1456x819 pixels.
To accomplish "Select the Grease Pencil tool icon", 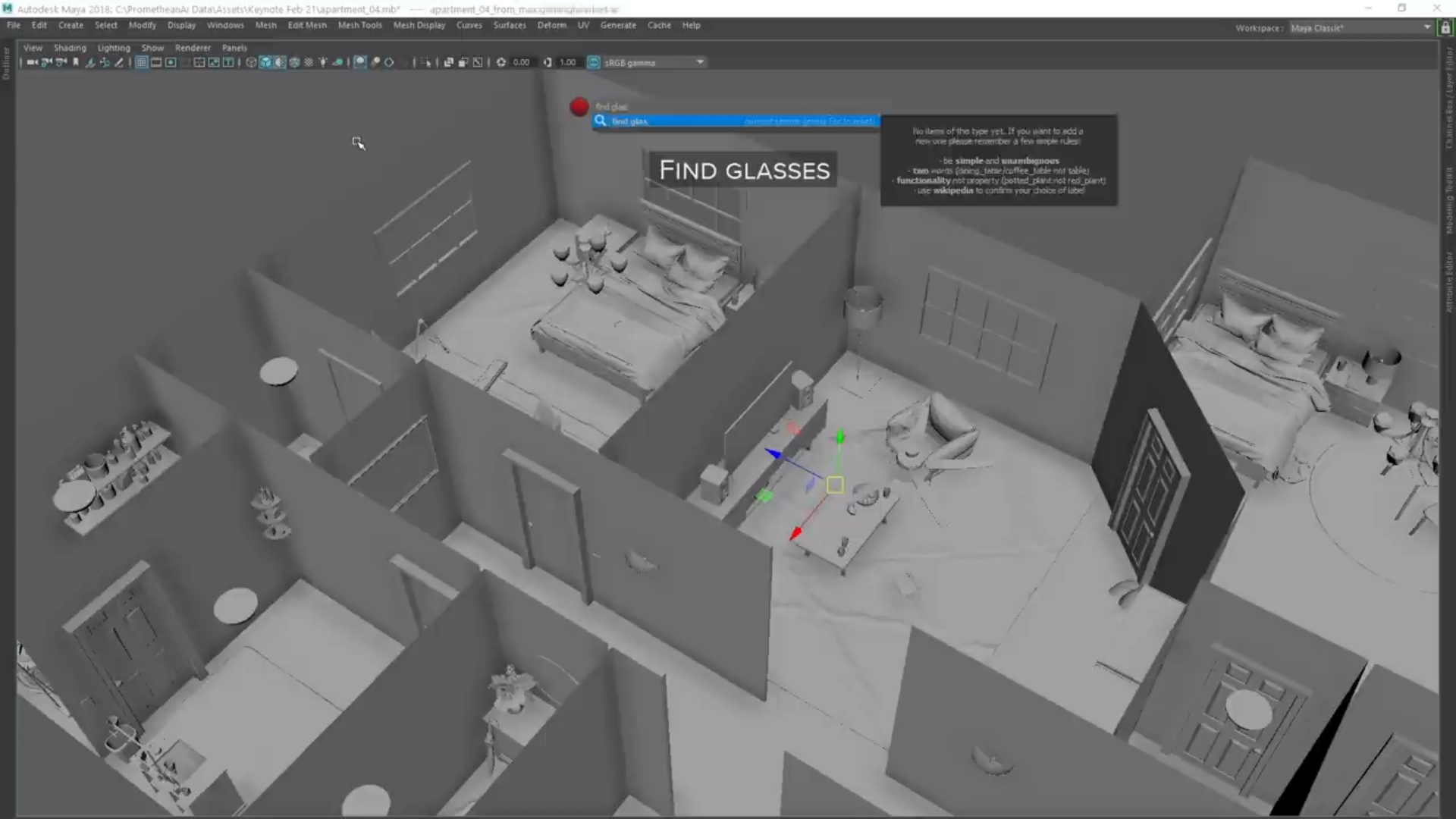I will pos(118,62).
